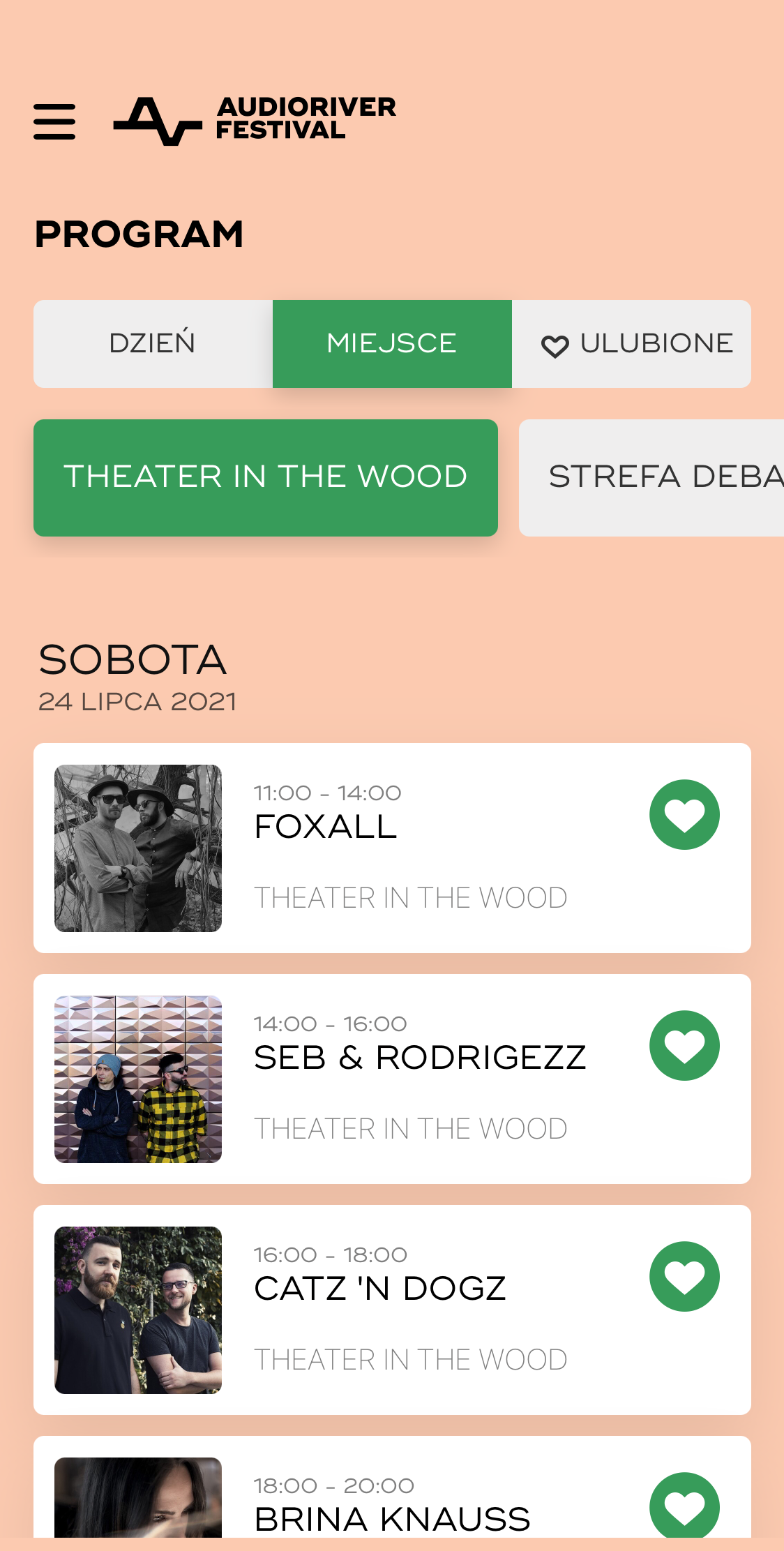Screen dimensions: 784x1551
Task: Open the Foxall event title
Action: pos(326,827)
